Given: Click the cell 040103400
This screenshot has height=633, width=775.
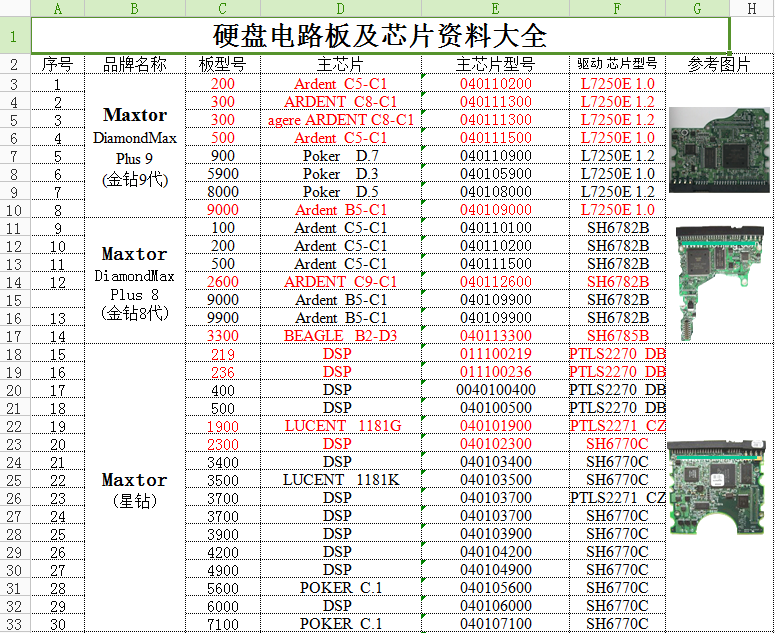Looking at the screenshot, I should [495, 462].
